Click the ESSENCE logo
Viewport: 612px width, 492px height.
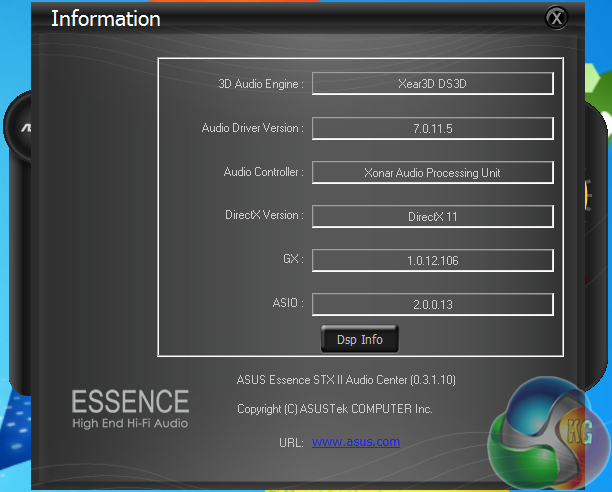tap(130, 401)
